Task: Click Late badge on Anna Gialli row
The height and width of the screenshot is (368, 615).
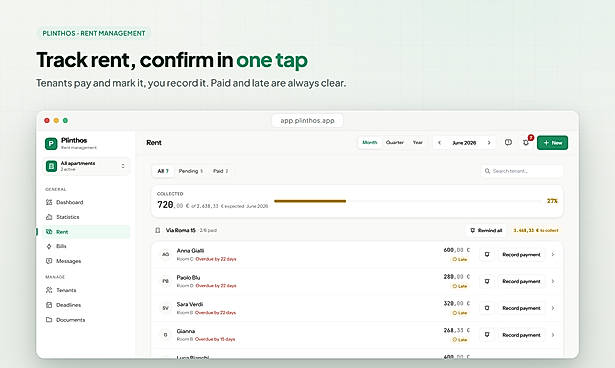Action: pyautogui.click(x=460, y=259)
